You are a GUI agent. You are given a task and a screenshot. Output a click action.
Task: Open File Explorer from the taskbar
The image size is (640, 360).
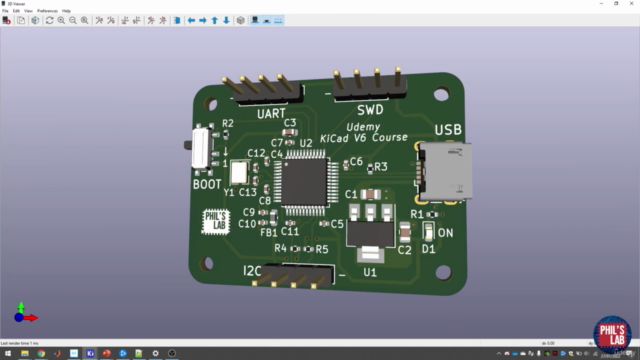pyautogui.click(x=25, y=353)
